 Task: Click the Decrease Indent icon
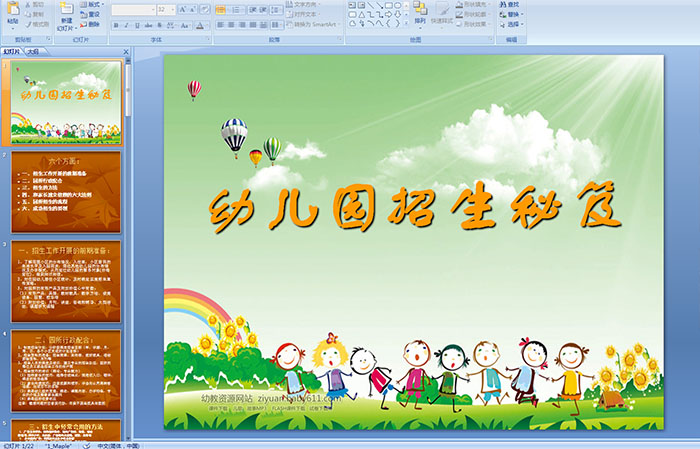pyautogui.click(x=253, y=9)
